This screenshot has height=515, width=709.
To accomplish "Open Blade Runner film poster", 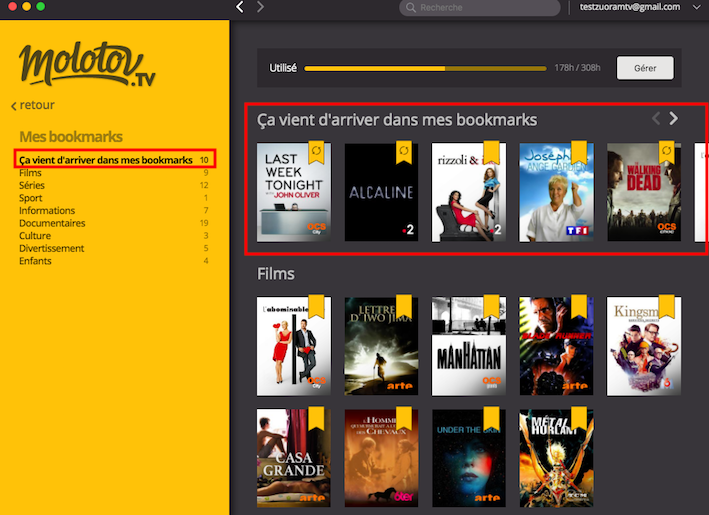I will (557, 346).
